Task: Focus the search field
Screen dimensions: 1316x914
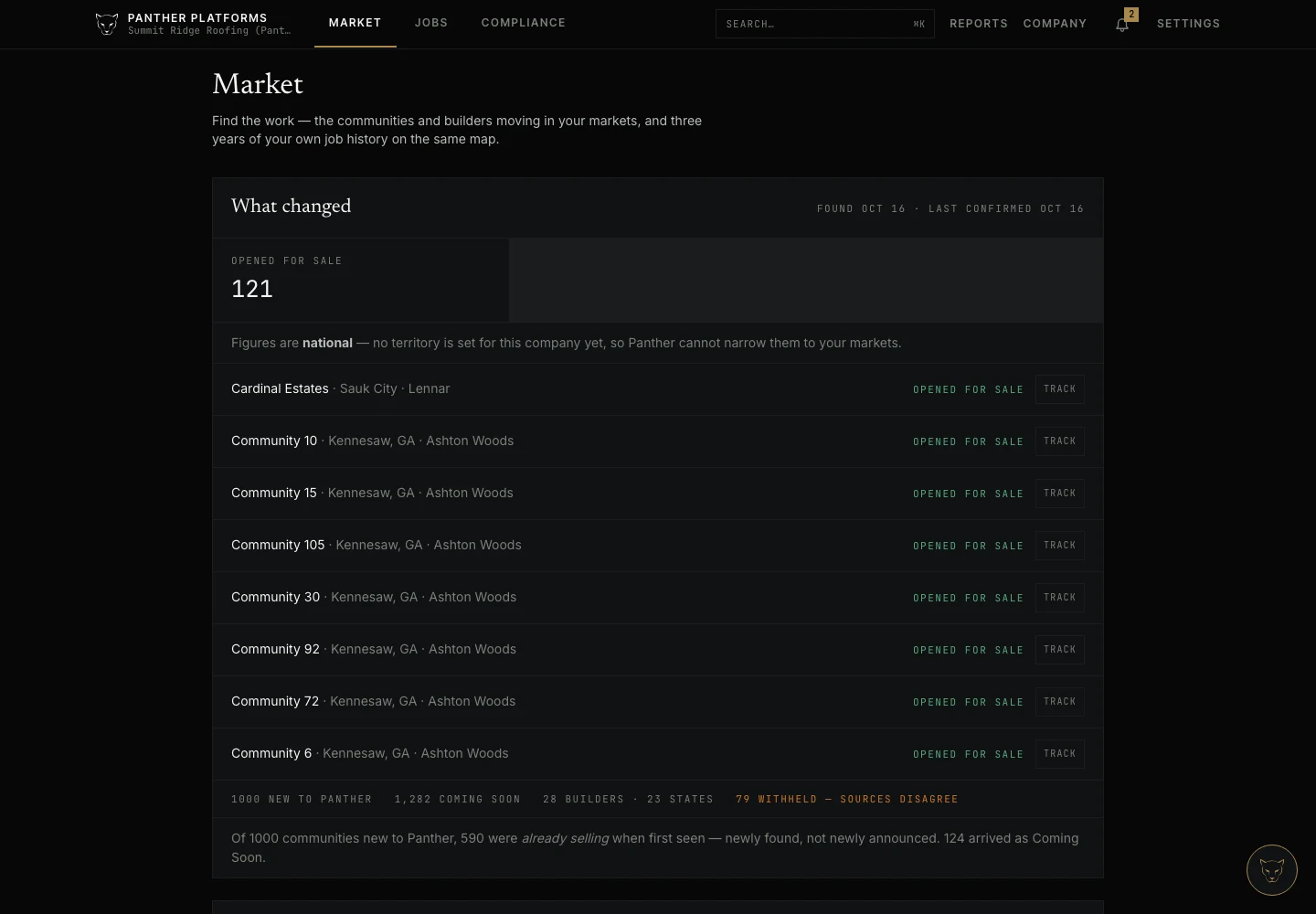Action: coord(825,24)
